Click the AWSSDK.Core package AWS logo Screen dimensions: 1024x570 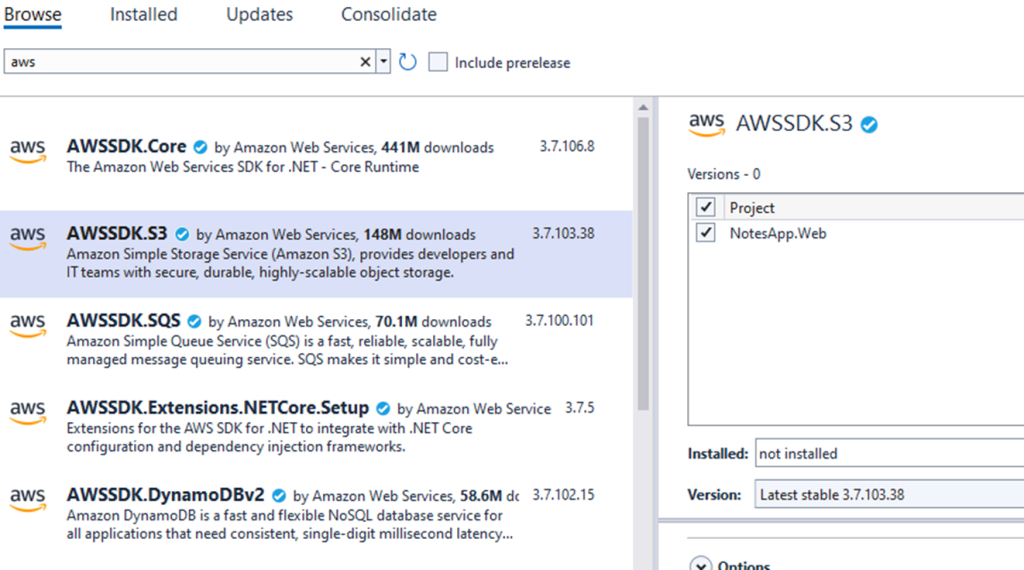pyautogui.click(x=28, y=150)
